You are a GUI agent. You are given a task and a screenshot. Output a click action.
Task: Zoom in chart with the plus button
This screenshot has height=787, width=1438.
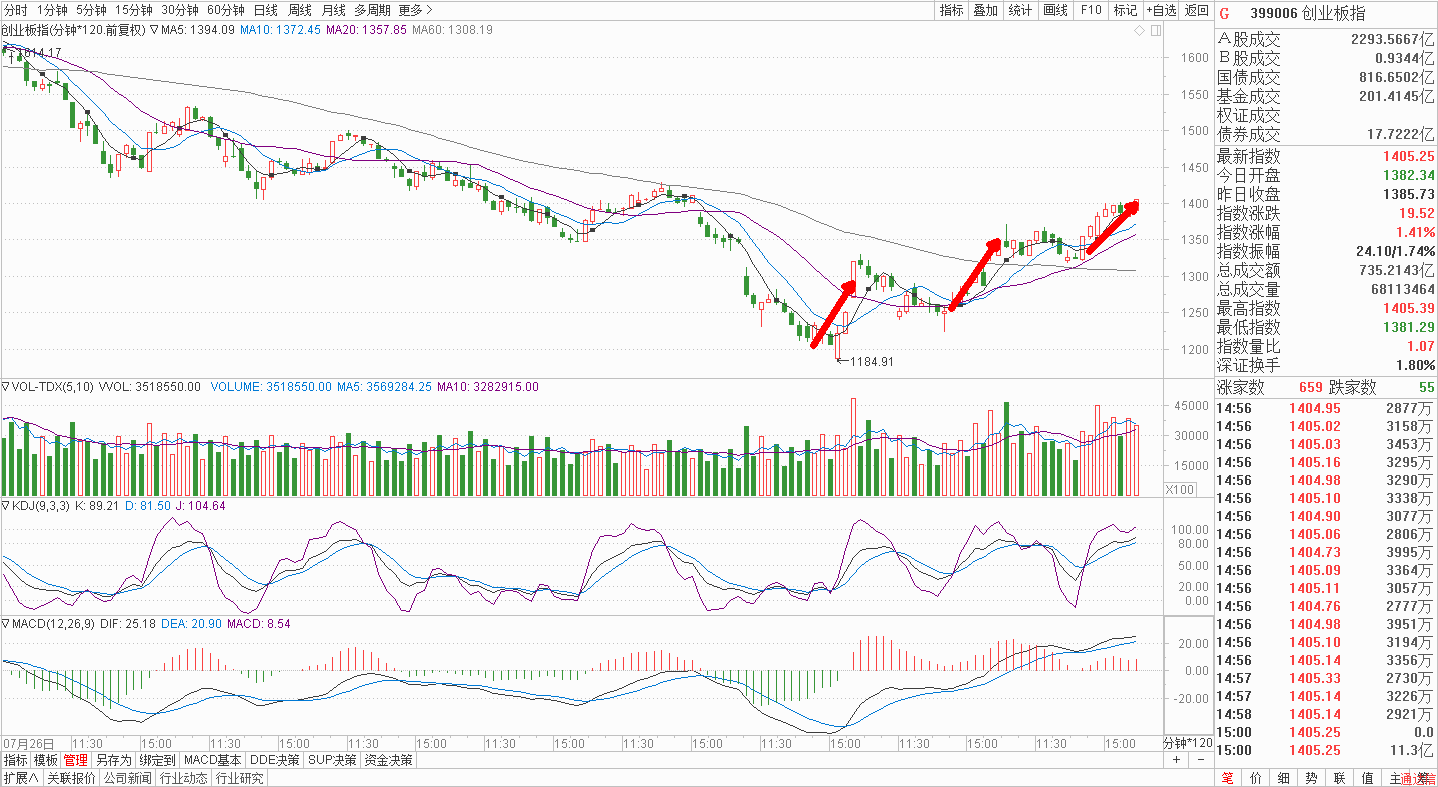(x=1176, y=760)
